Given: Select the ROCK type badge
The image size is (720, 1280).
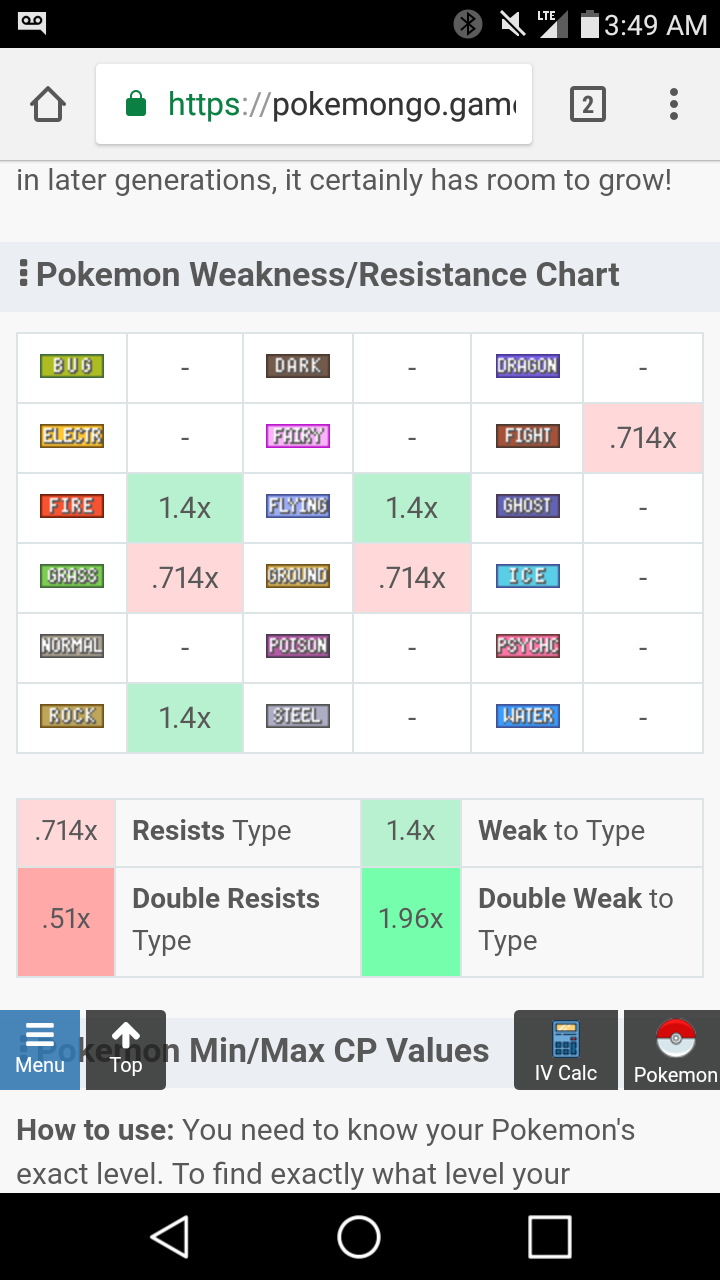Looking at the screenshot, I should pyautogui.click(x=72, y=717).
